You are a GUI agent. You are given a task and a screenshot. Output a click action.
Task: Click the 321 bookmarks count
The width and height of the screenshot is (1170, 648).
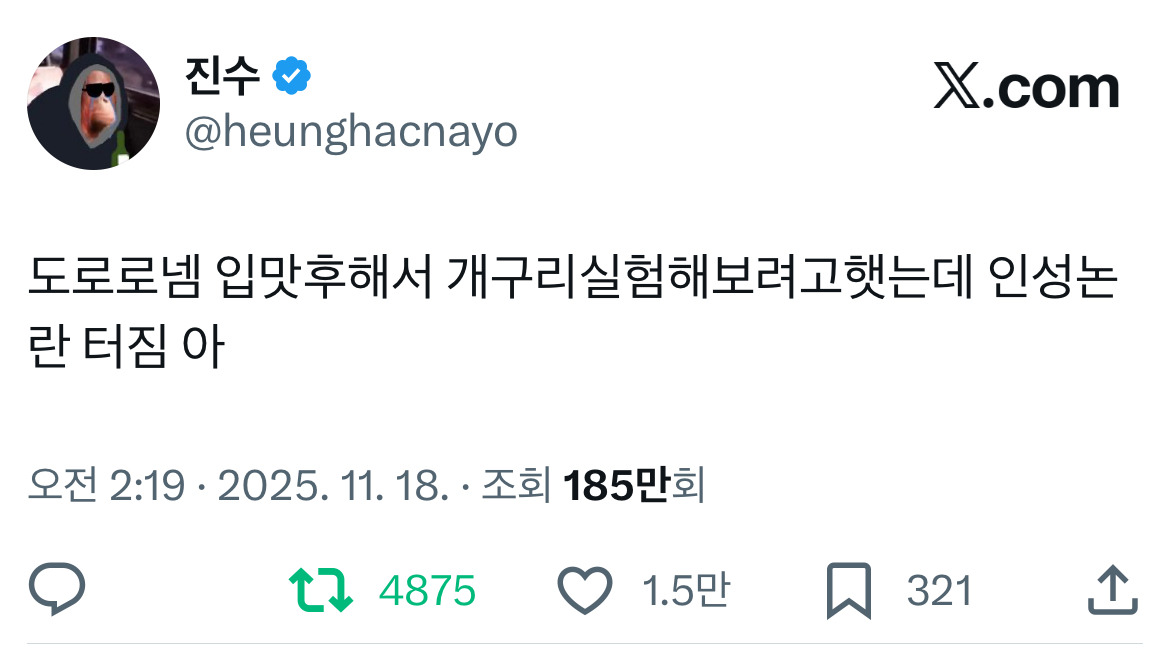pos(939,591)
